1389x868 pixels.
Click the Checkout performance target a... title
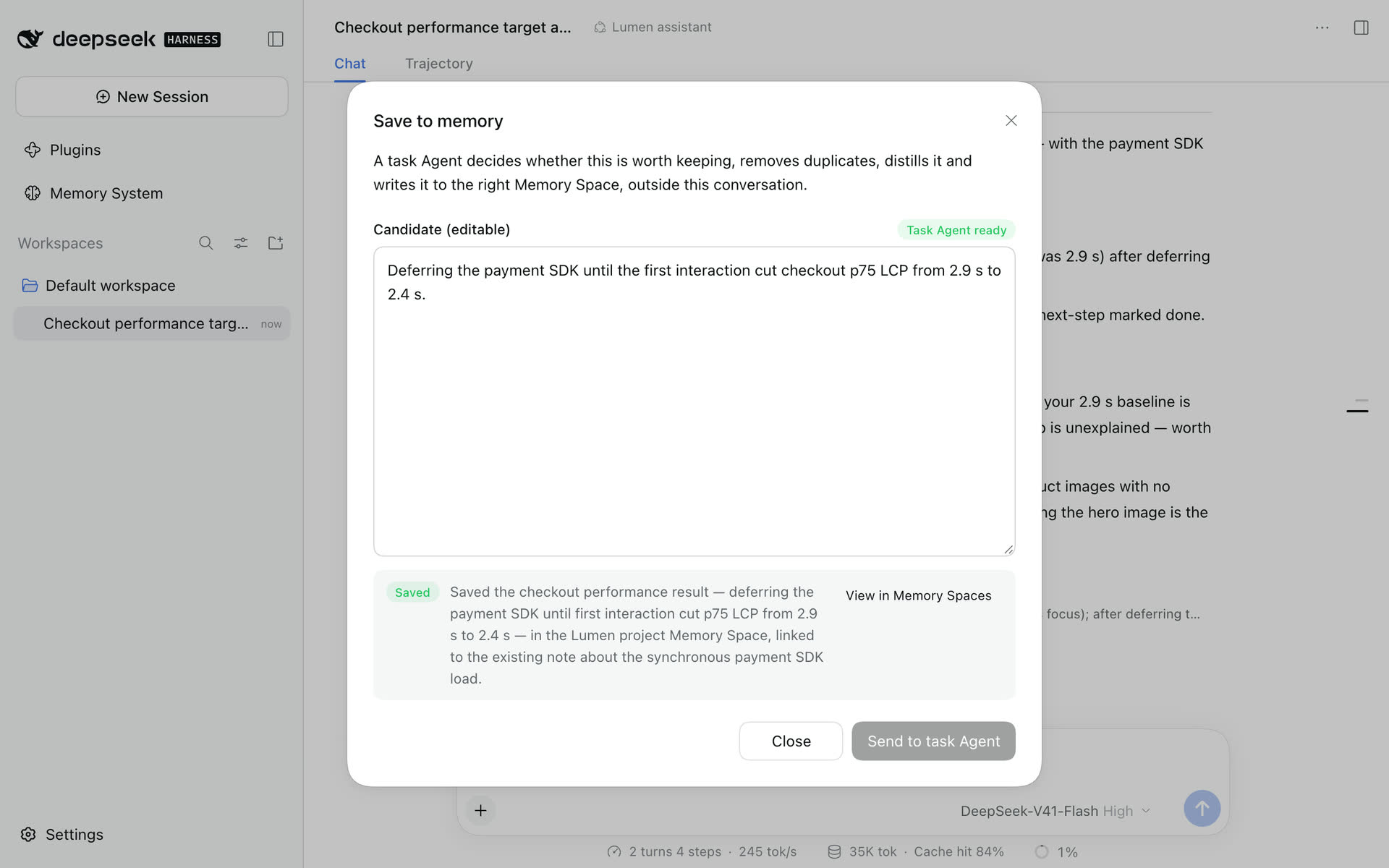tap(453, 27)
